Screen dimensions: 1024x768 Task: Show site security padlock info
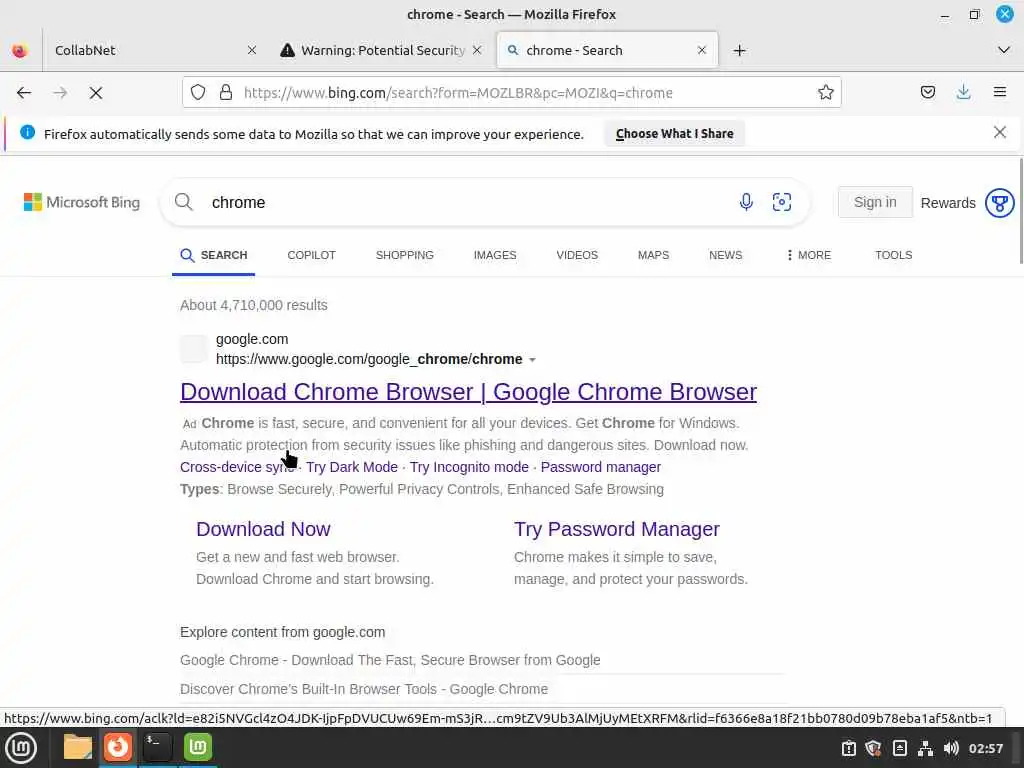point(226,93)
